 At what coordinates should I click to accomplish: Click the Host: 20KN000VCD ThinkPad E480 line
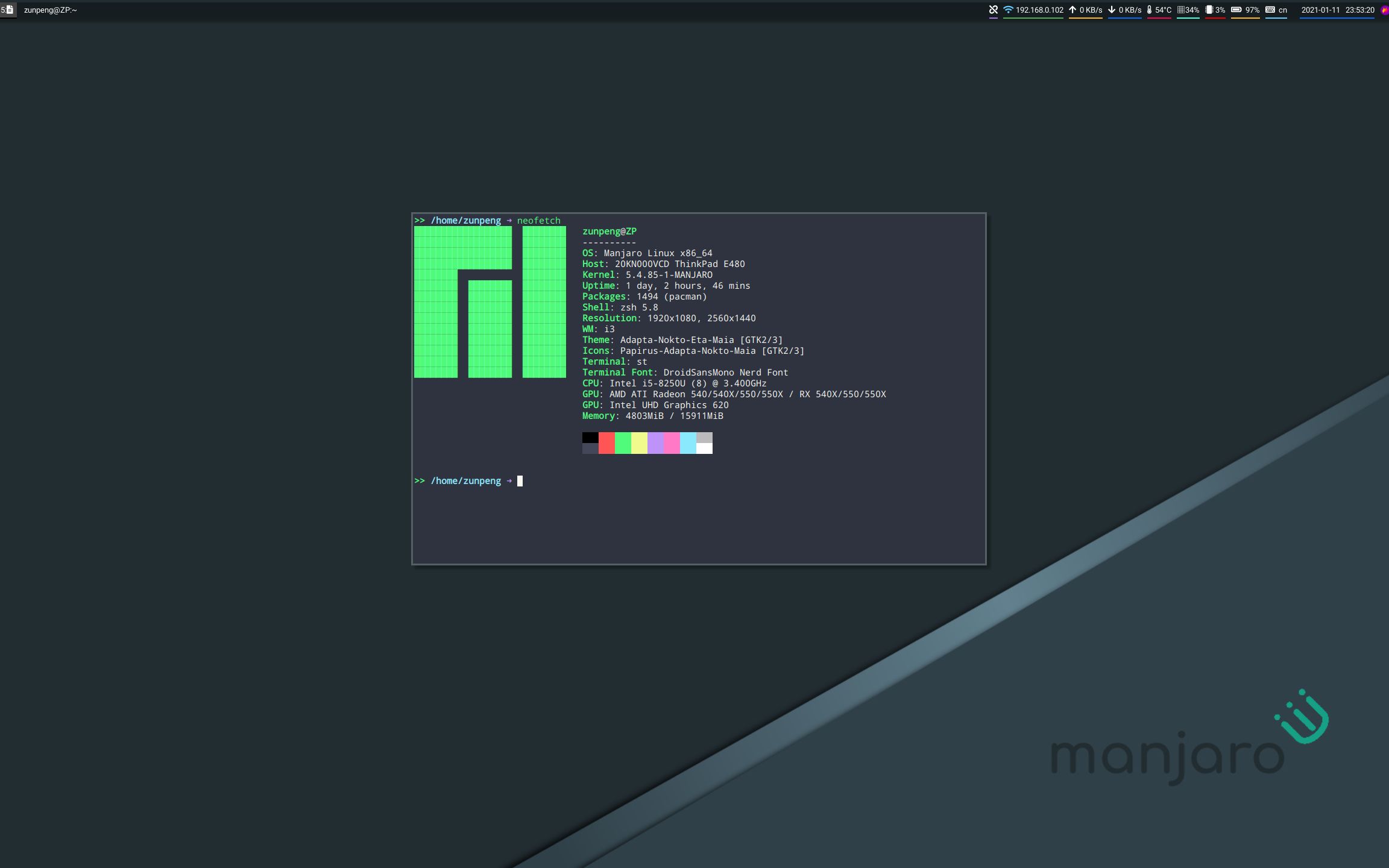click(x=663, y=264)
